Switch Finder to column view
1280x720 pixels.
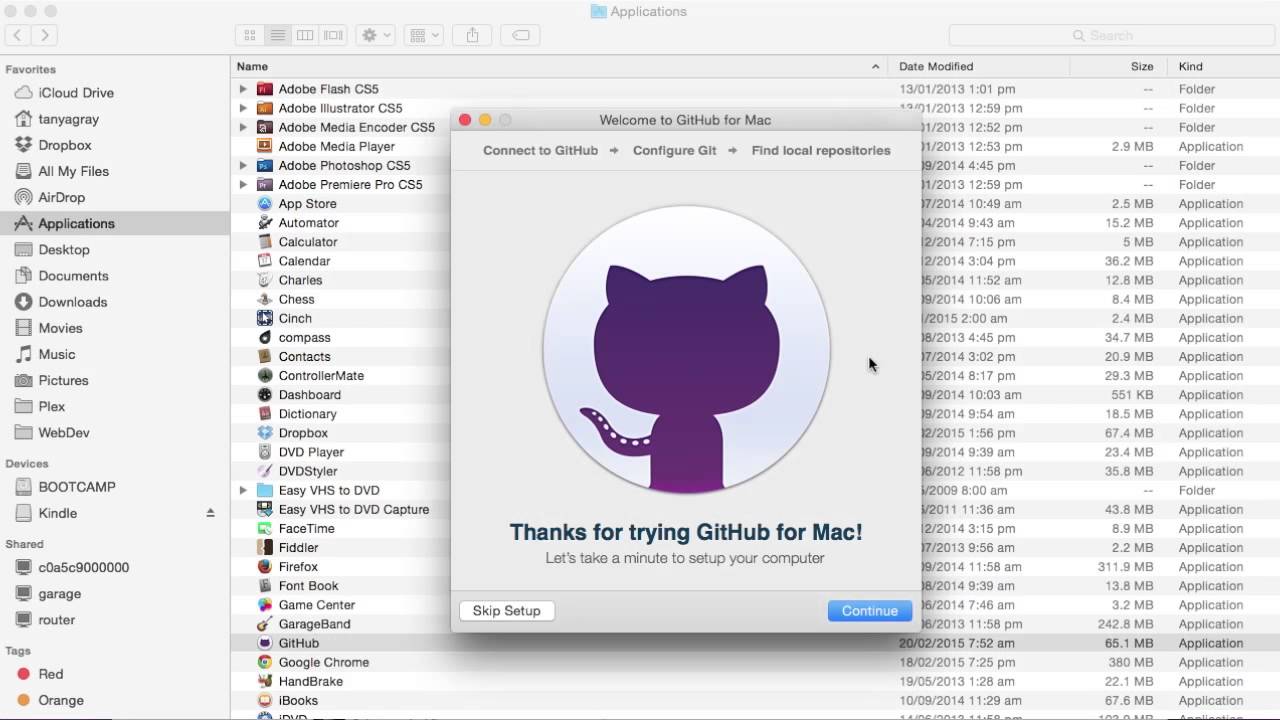[305, 35]
